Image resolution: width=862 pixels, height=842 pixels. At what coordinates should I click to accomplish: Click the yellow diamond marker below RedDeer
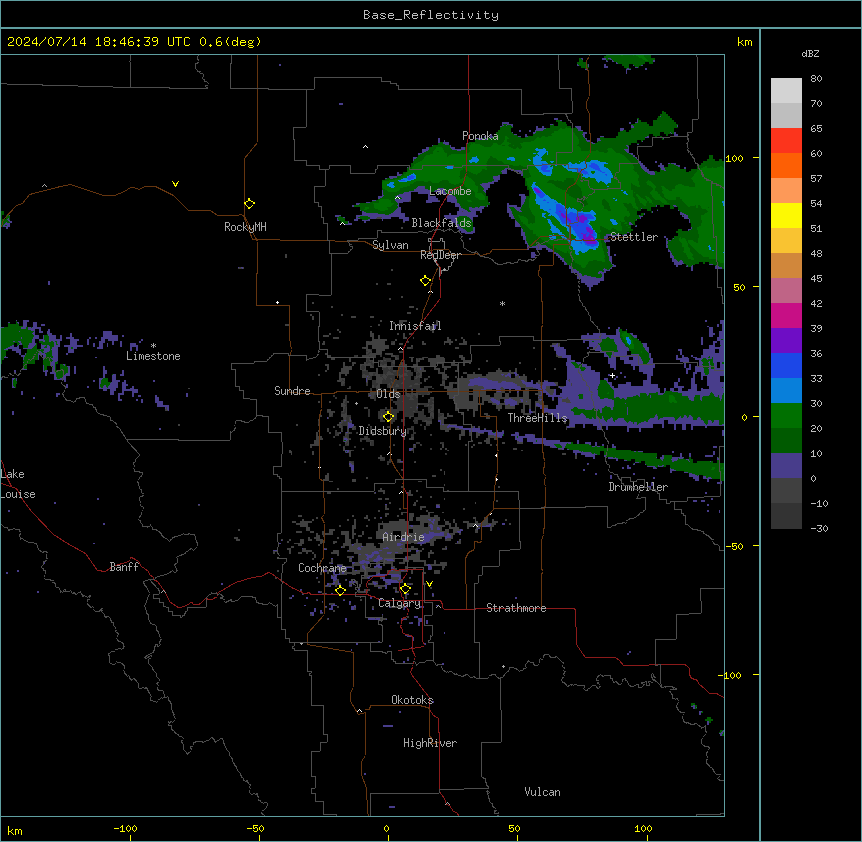(425, 281)
